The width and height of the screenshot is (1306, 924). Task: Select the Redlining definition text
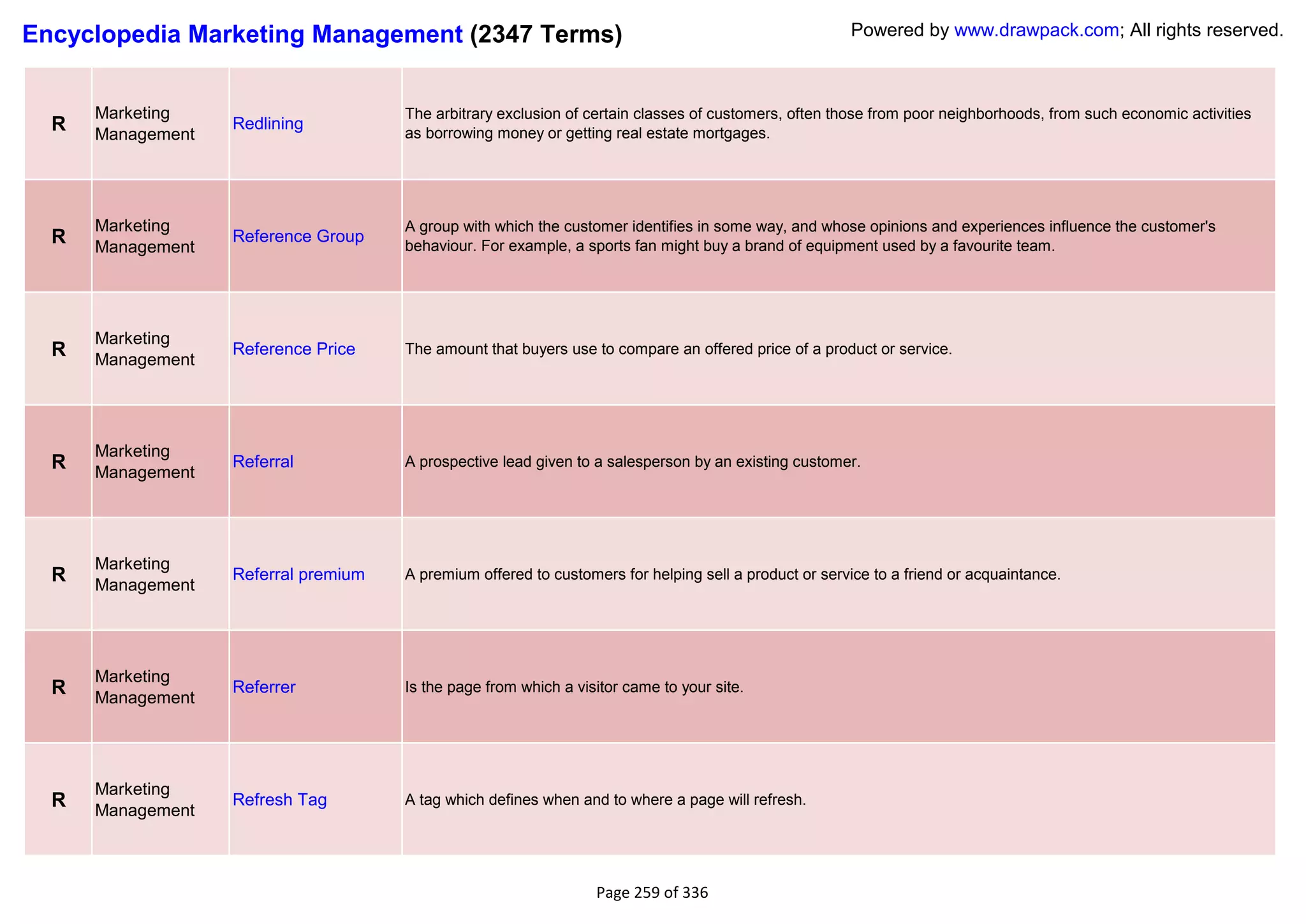828,124
